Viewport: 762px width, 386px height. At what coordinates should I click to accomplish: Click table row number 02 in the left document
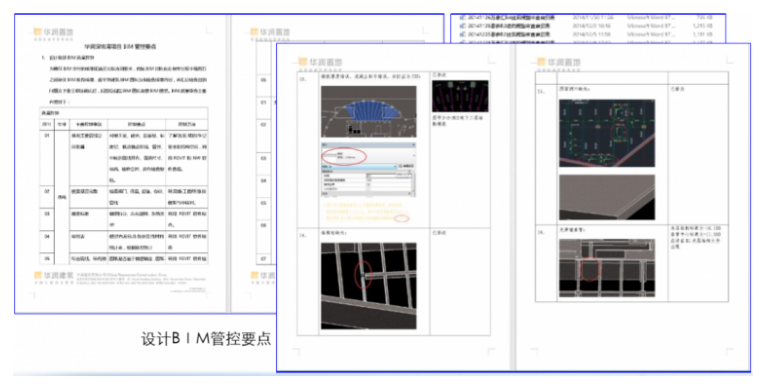click(47, 191)
